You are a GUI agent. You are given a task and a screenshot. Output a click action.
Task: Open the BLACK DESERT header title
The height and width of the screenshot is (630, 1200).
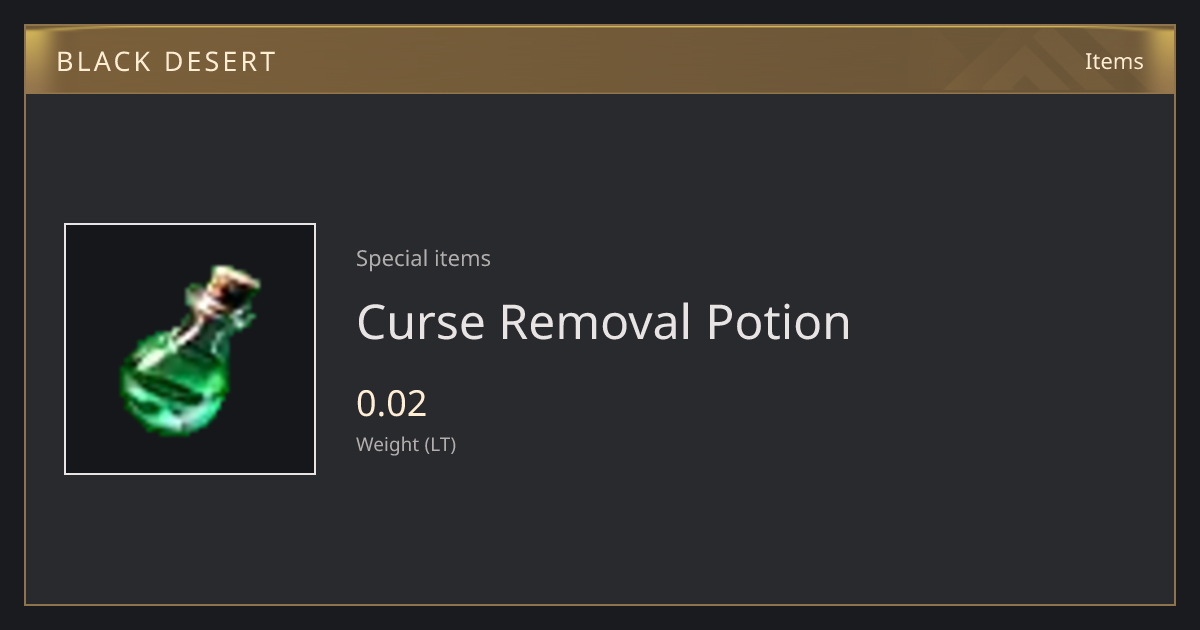point(166,62)
